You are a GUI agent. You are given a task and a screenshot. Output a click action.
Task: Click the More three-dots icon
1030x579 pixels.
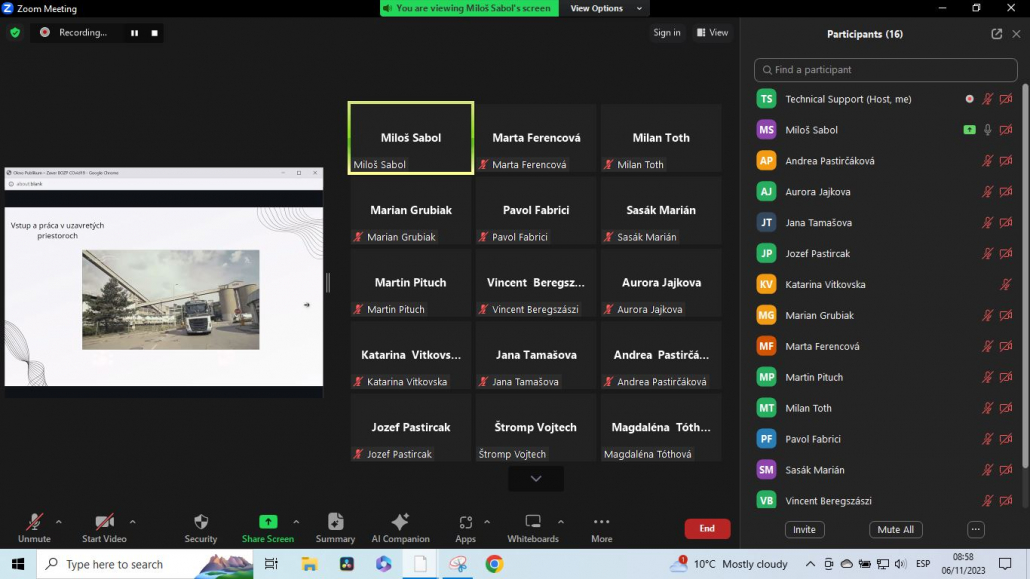(x=601, y=522)
